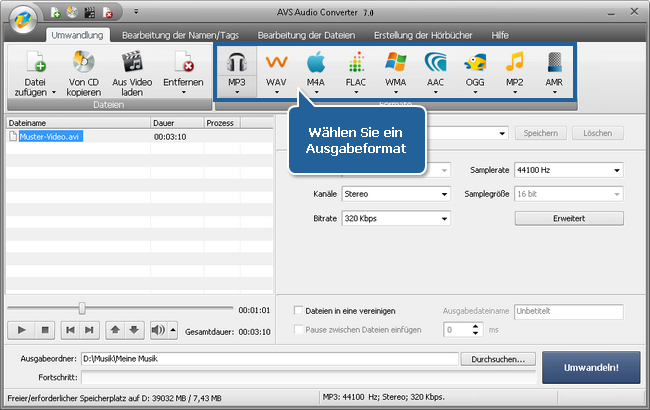Open Bearbeitung der Namen/Tags tab
This screenshot has height=410, width=650.
[x=180, y=35]
